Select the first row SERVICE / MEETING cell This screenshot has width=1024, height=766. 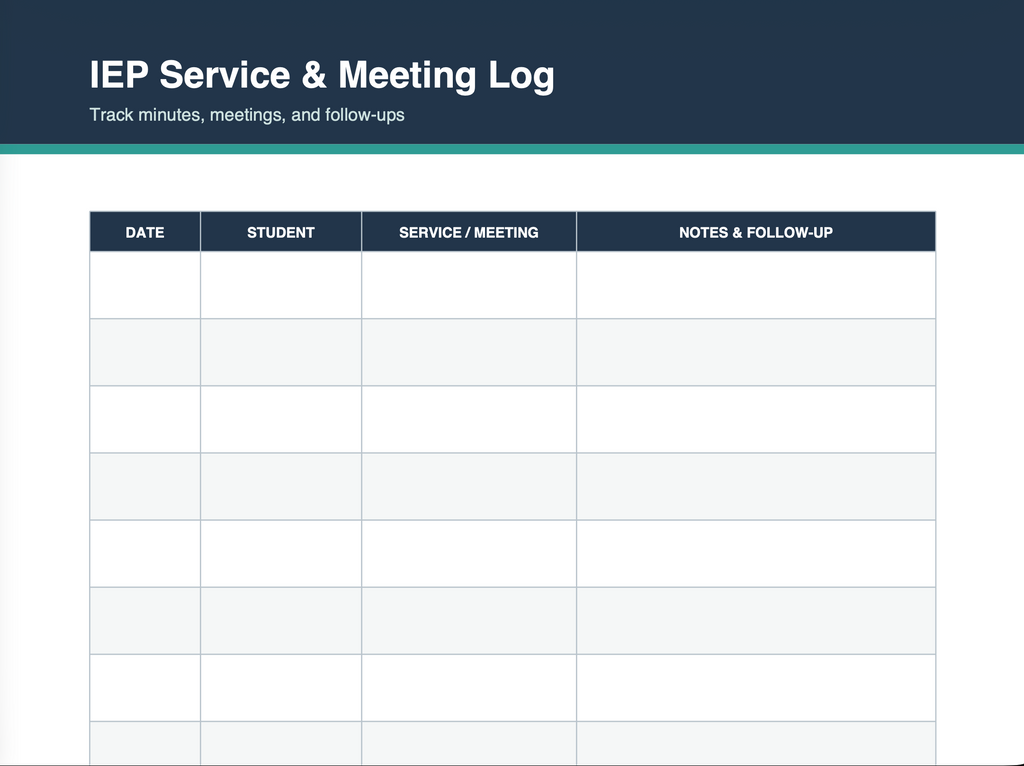click(469, 285)
